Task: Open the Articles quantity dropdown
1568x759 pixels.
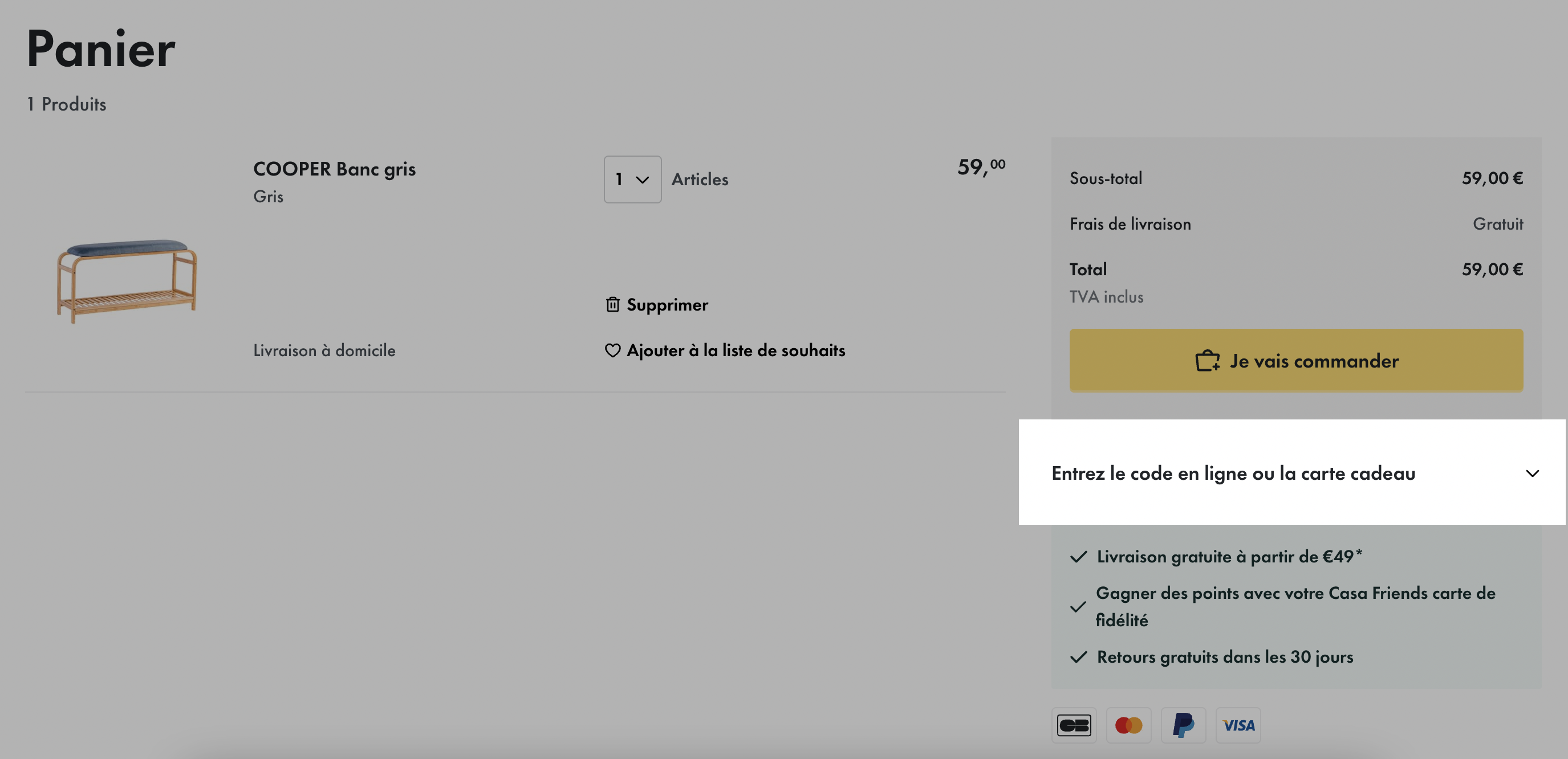Action: click(x=632, y=179)
